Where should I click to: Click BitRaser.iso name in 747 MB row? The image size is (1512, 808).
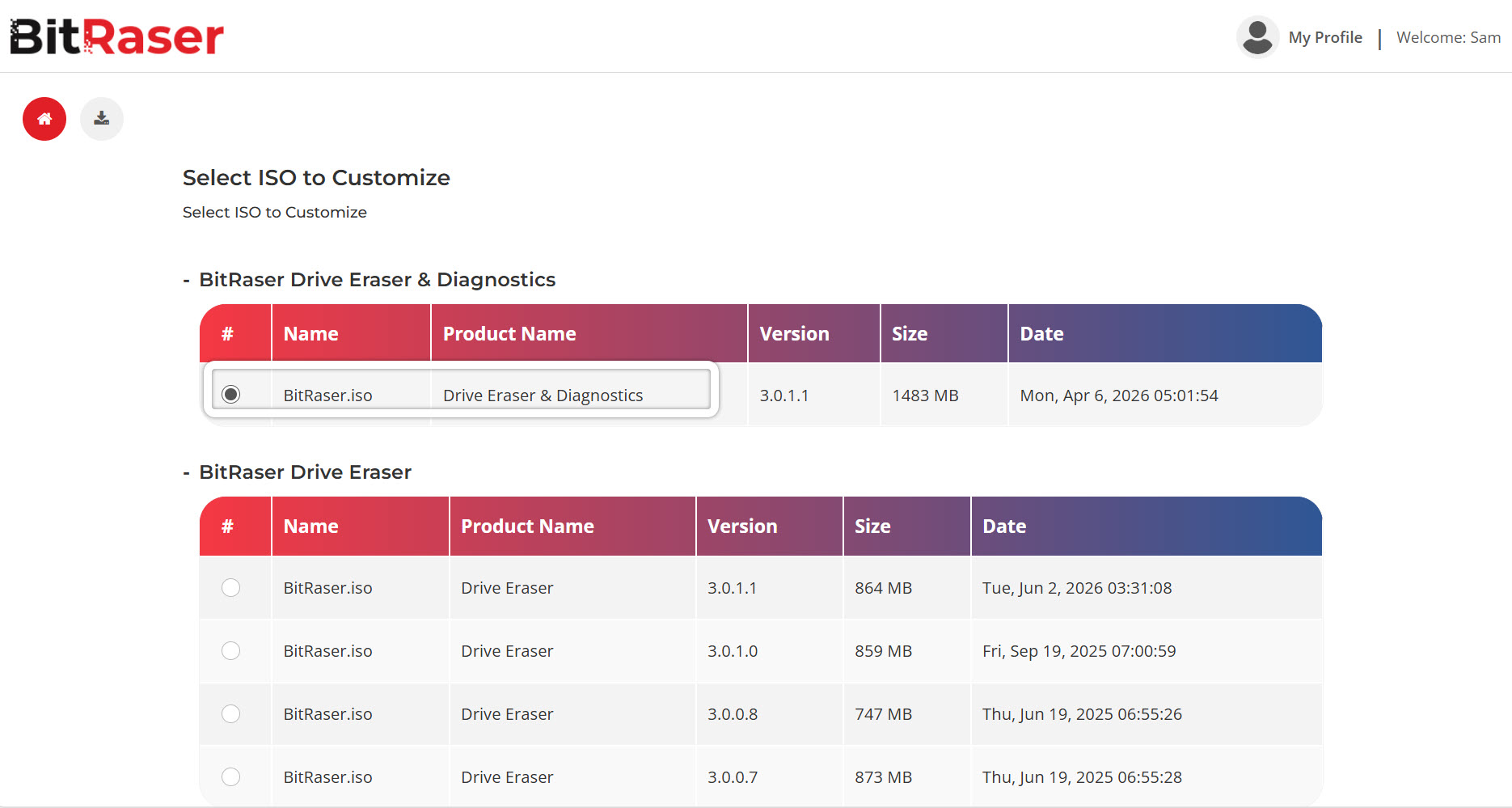tap(327, 714)
